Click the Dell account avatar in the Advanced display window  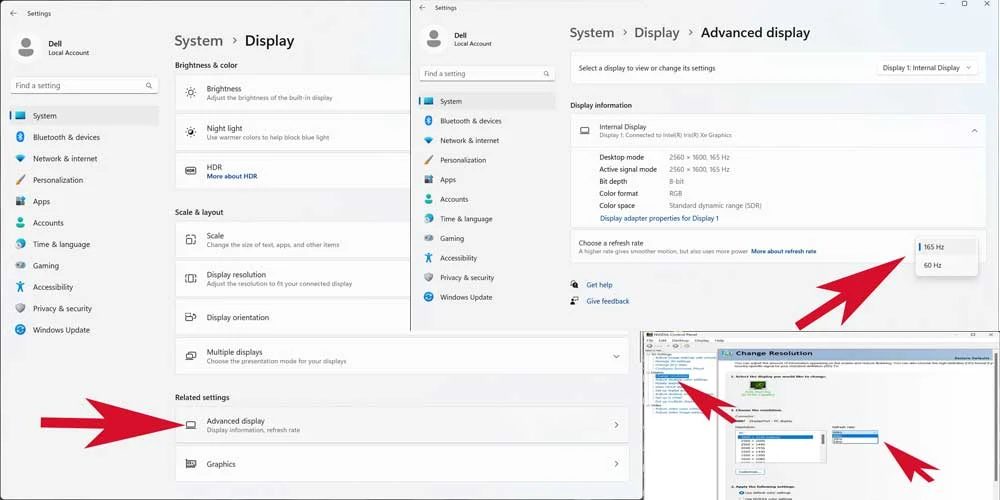[434, 38]
